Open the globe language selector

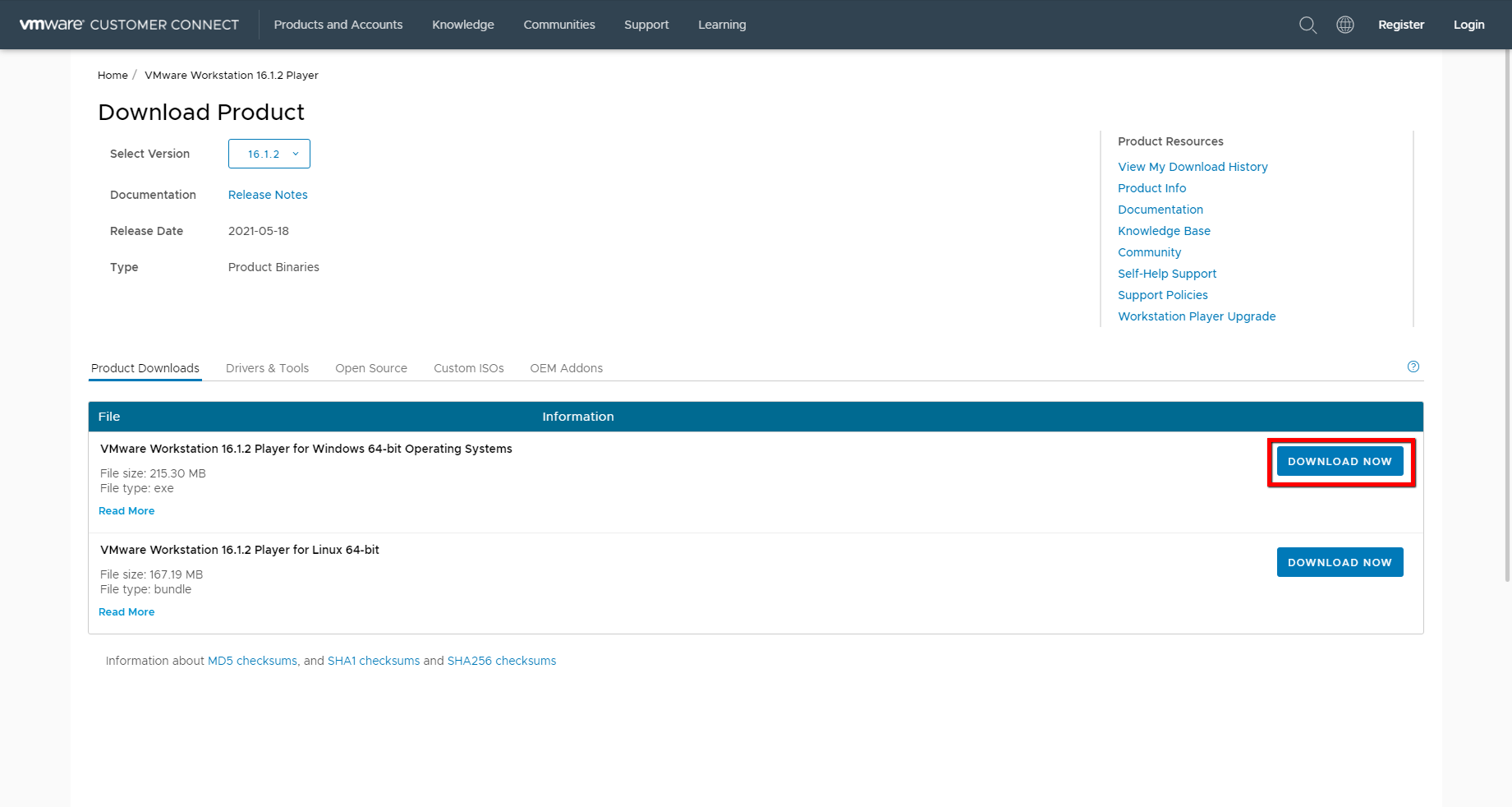pyautogui.click(x=1345, y=25)
